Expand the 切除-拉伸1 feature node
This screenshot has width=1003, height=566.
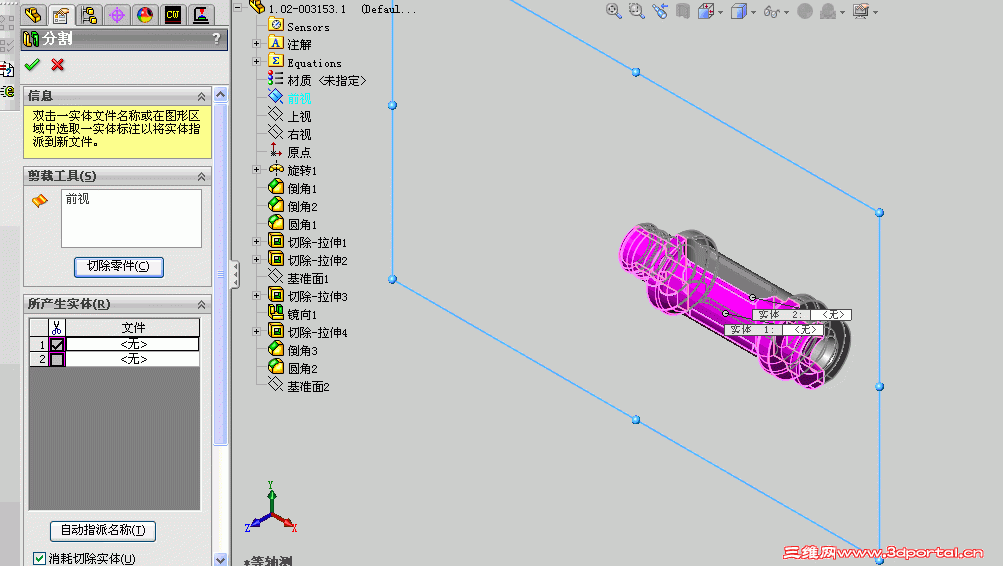pyautogui.click(x=257, y=242)
